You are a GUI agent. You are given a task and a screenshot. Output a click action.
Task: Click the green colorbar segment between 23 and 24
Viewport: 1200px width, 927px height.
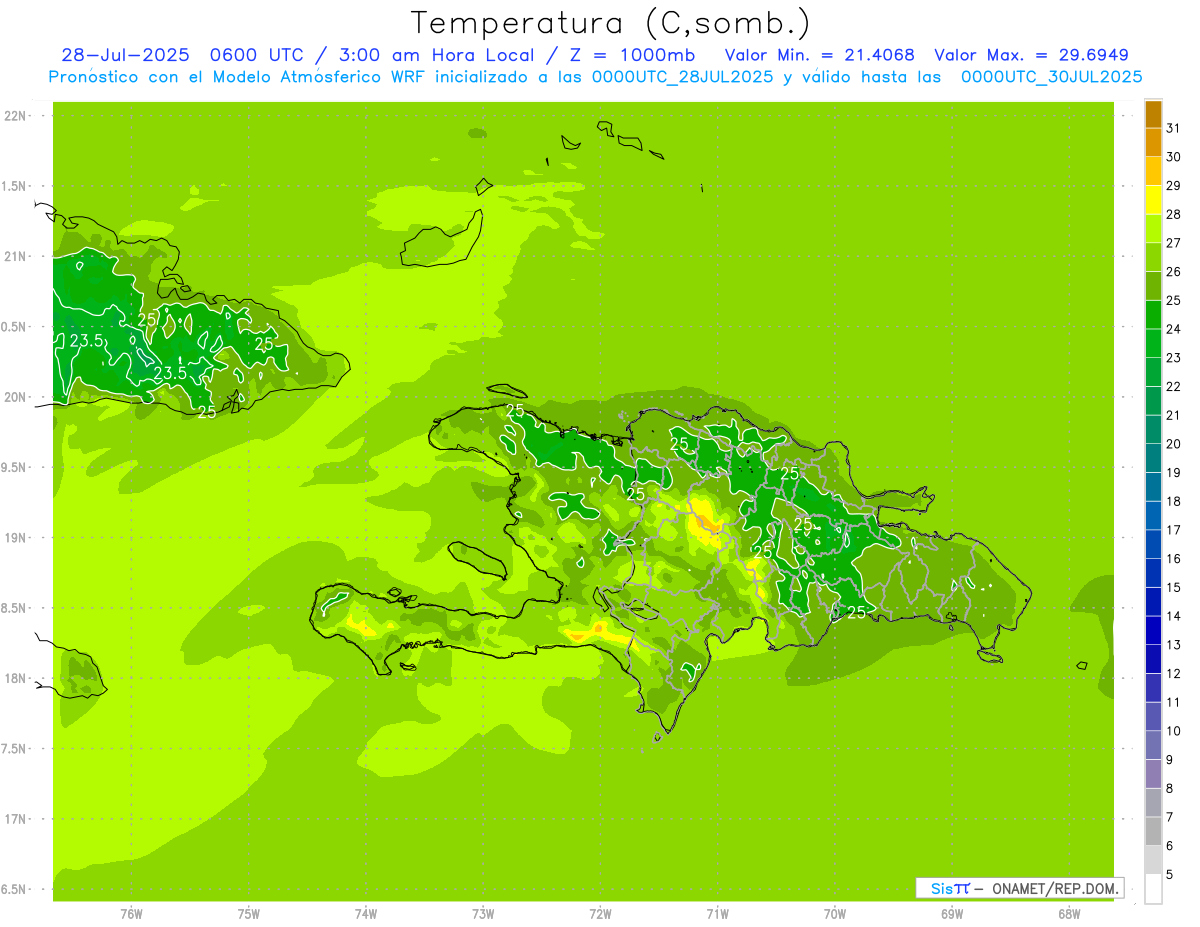pos(1153,343)
